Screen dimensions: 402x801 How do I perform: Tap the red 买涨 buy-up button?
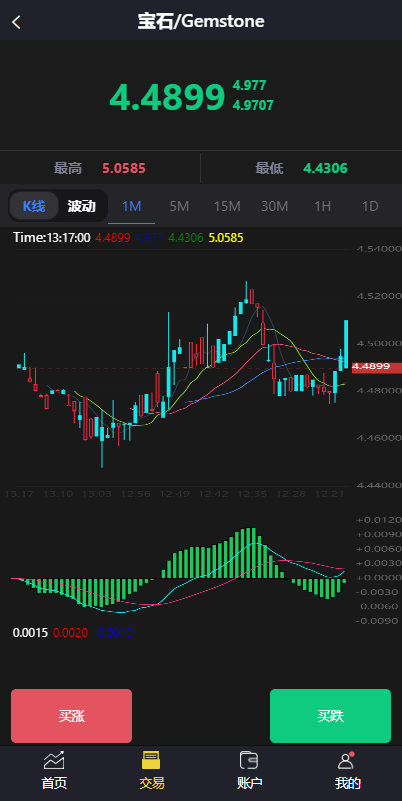pos(72,716)
